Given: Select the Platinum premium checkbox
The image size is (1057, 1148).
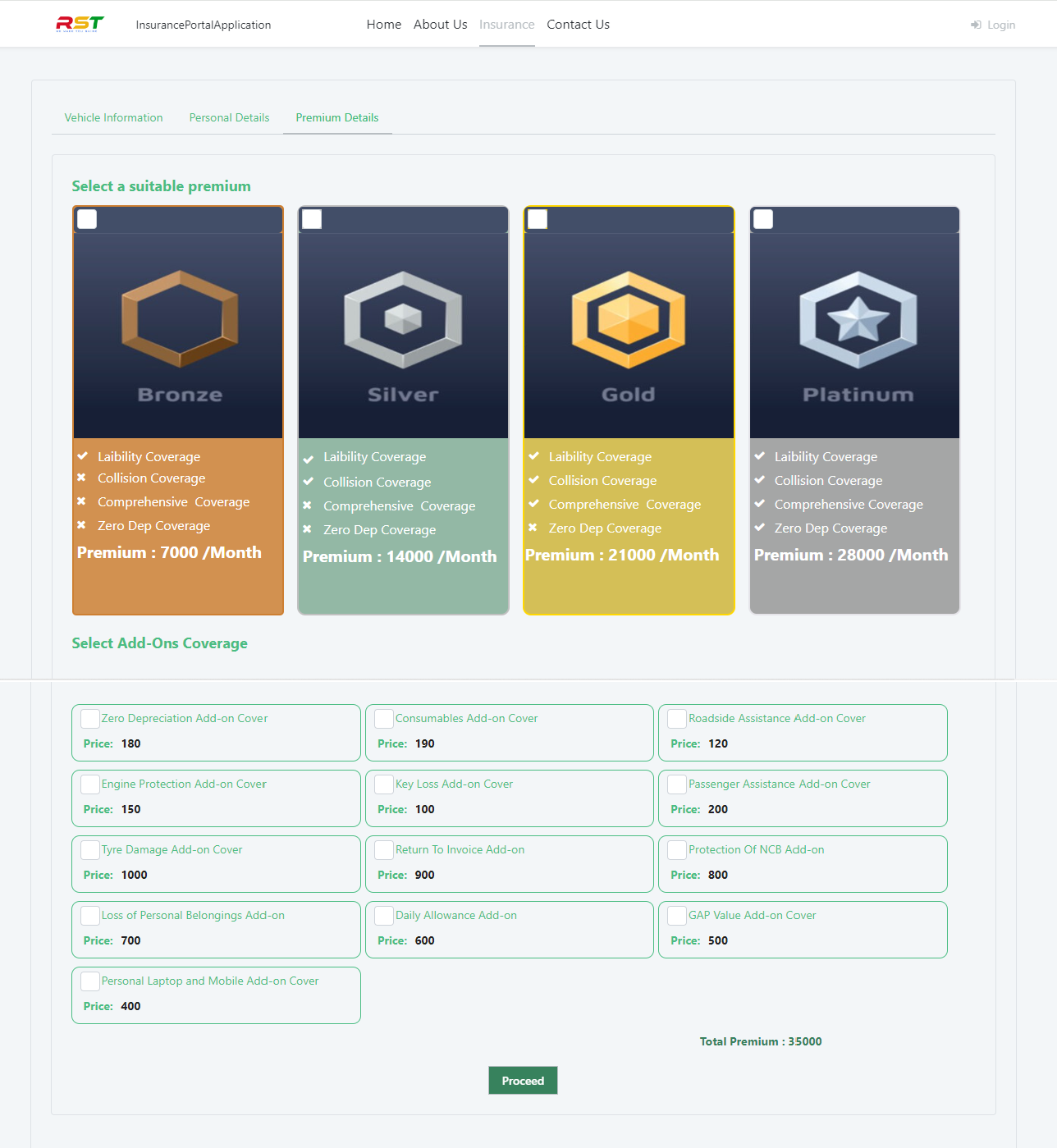Looking at the screenshot, I should [x=763, y=219].
